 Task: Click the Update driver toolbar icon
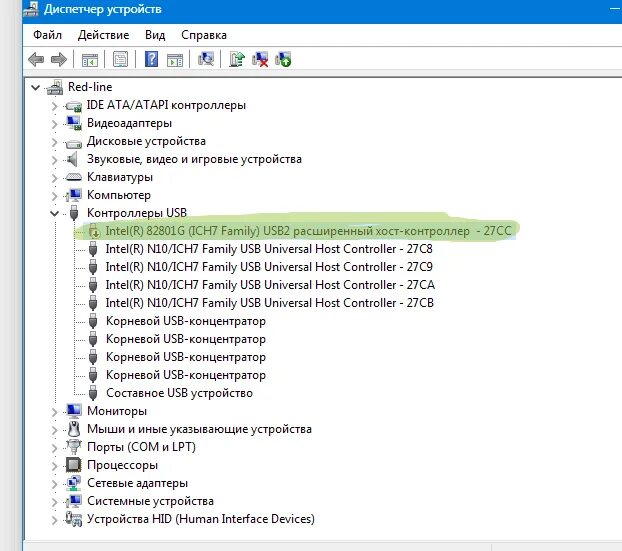[237, 60]
